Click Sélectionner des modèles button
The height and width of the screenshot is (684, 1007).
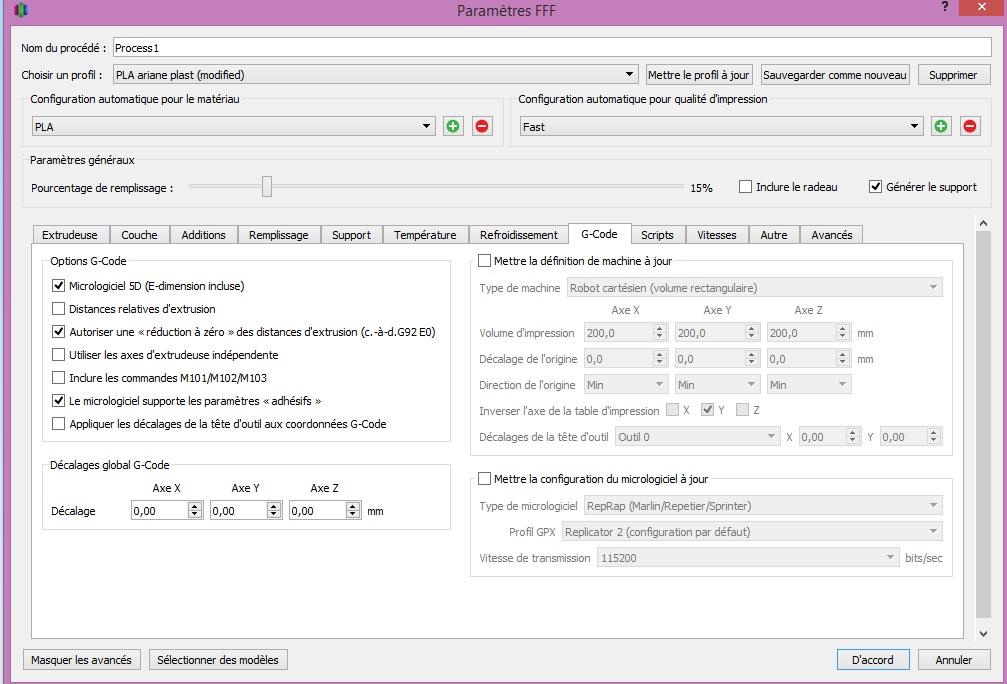click(x=218, y=660)
